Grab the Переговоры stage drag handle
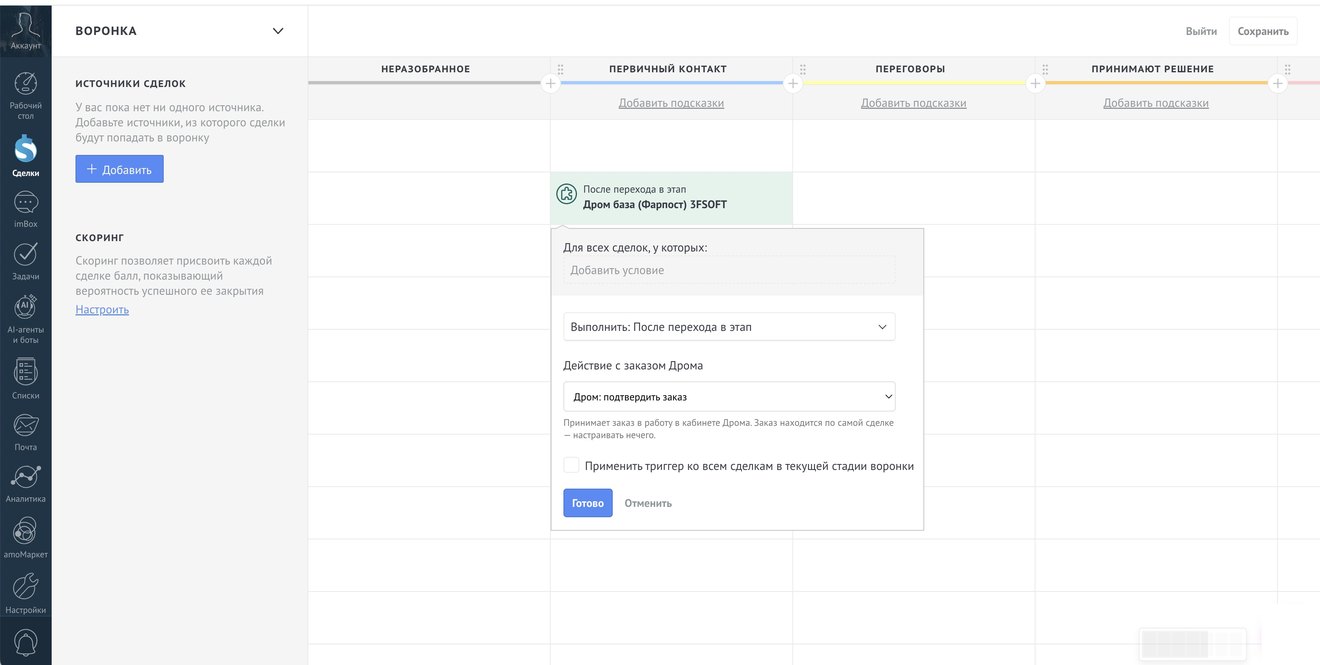The height and width of the screenshot is (665, 1320). [803, 69]
